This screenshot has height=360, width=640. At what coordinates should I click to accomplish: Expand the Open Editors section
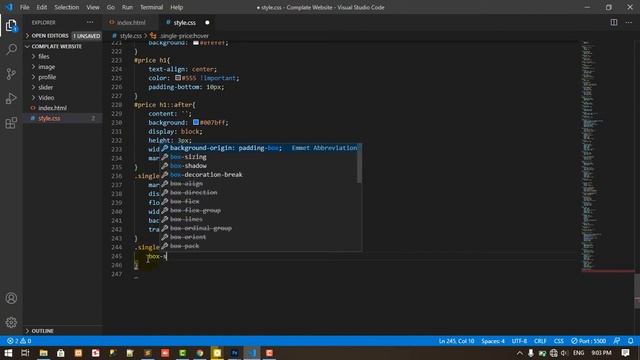point(63,36)
